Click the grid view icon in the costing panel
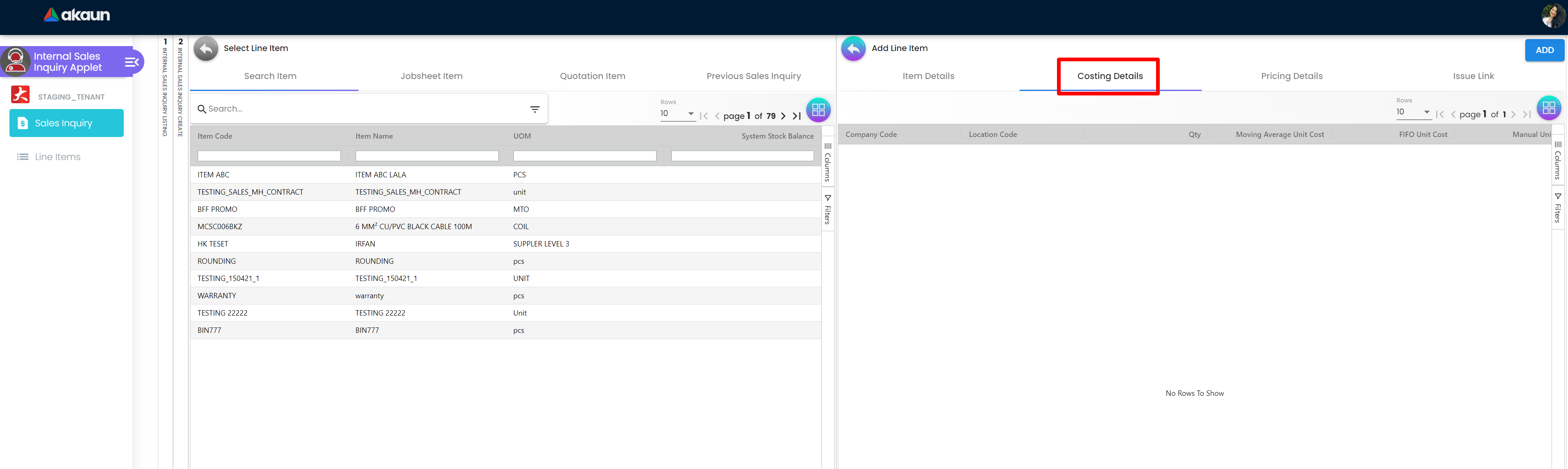This screenshot has height=469, width=1568. pyautogui.click(x=1549, y=108)
